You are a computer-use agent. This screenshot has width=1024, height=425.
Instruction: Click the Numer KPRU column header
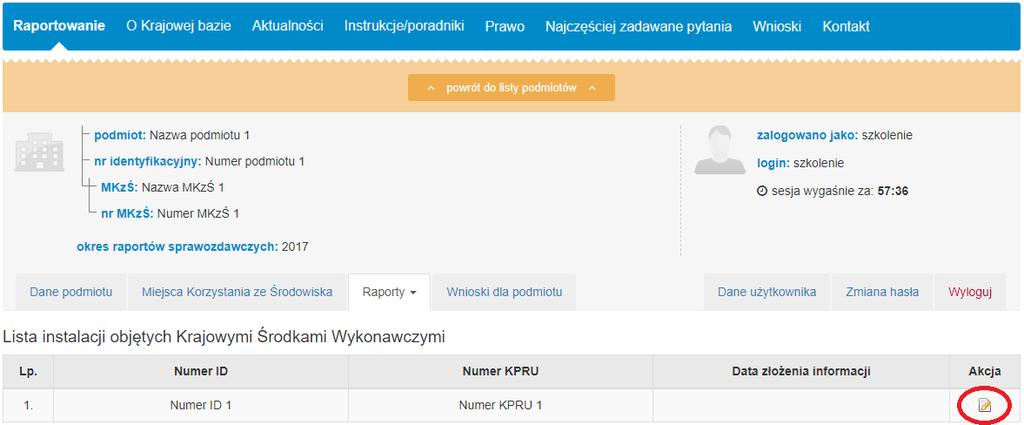point(500,372)
